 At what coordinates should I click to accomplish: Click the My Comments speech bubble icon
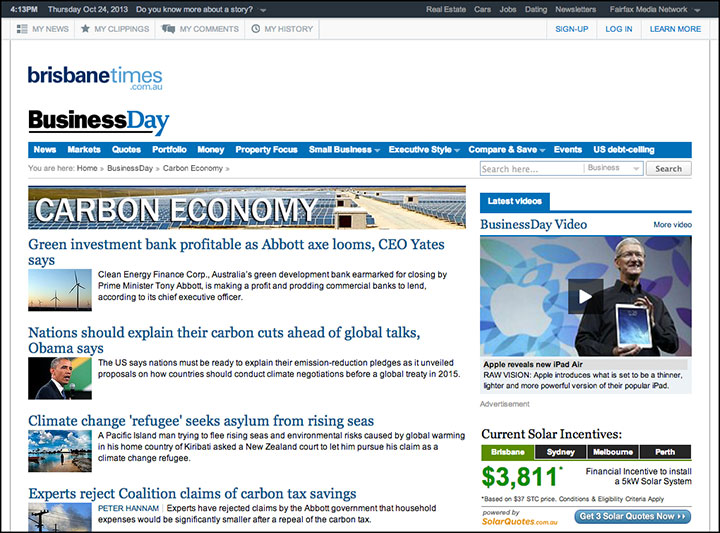pyautogui.click(x=169, y=29)
